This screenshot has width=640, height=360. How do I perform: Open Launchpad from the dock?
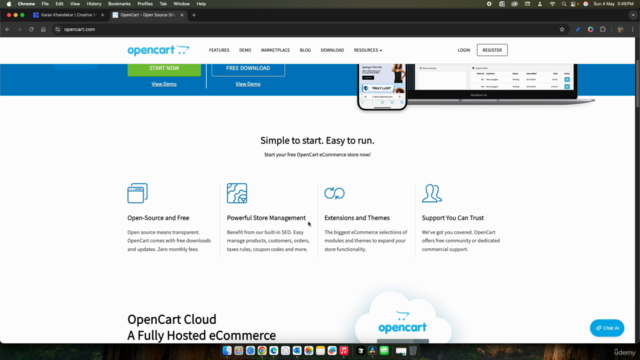coord(239,351)
